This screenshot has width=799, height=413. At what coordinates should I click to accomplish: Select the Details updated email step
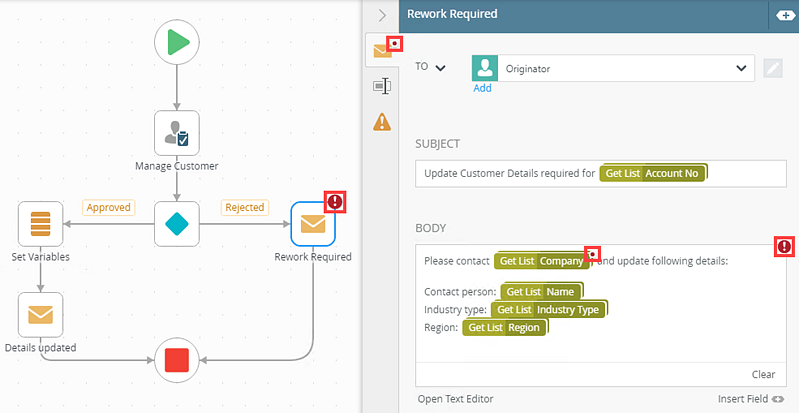(x=40, y=314)
